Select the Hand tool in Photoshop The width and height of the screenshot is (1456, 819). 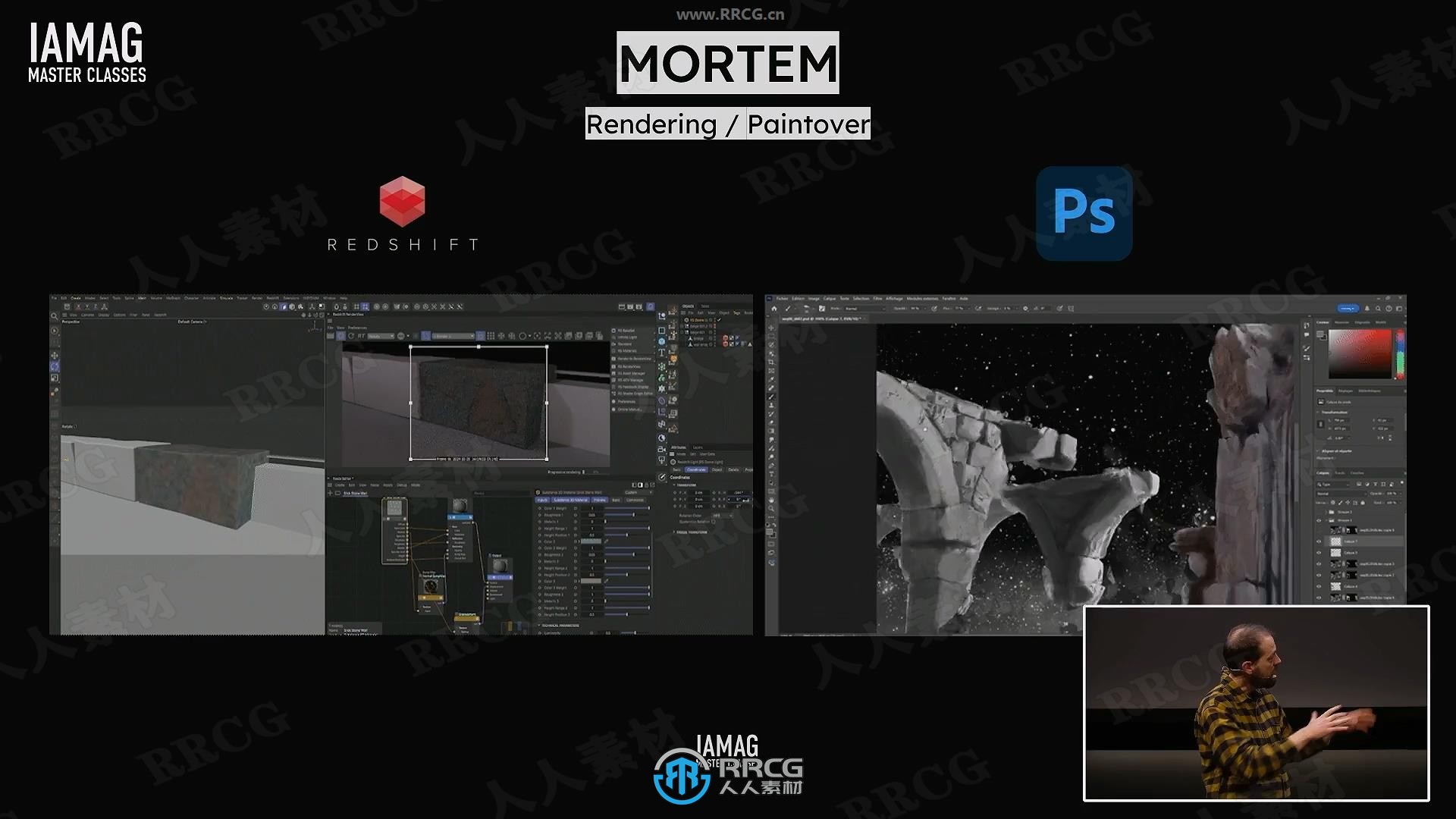(x=772, y=500)
